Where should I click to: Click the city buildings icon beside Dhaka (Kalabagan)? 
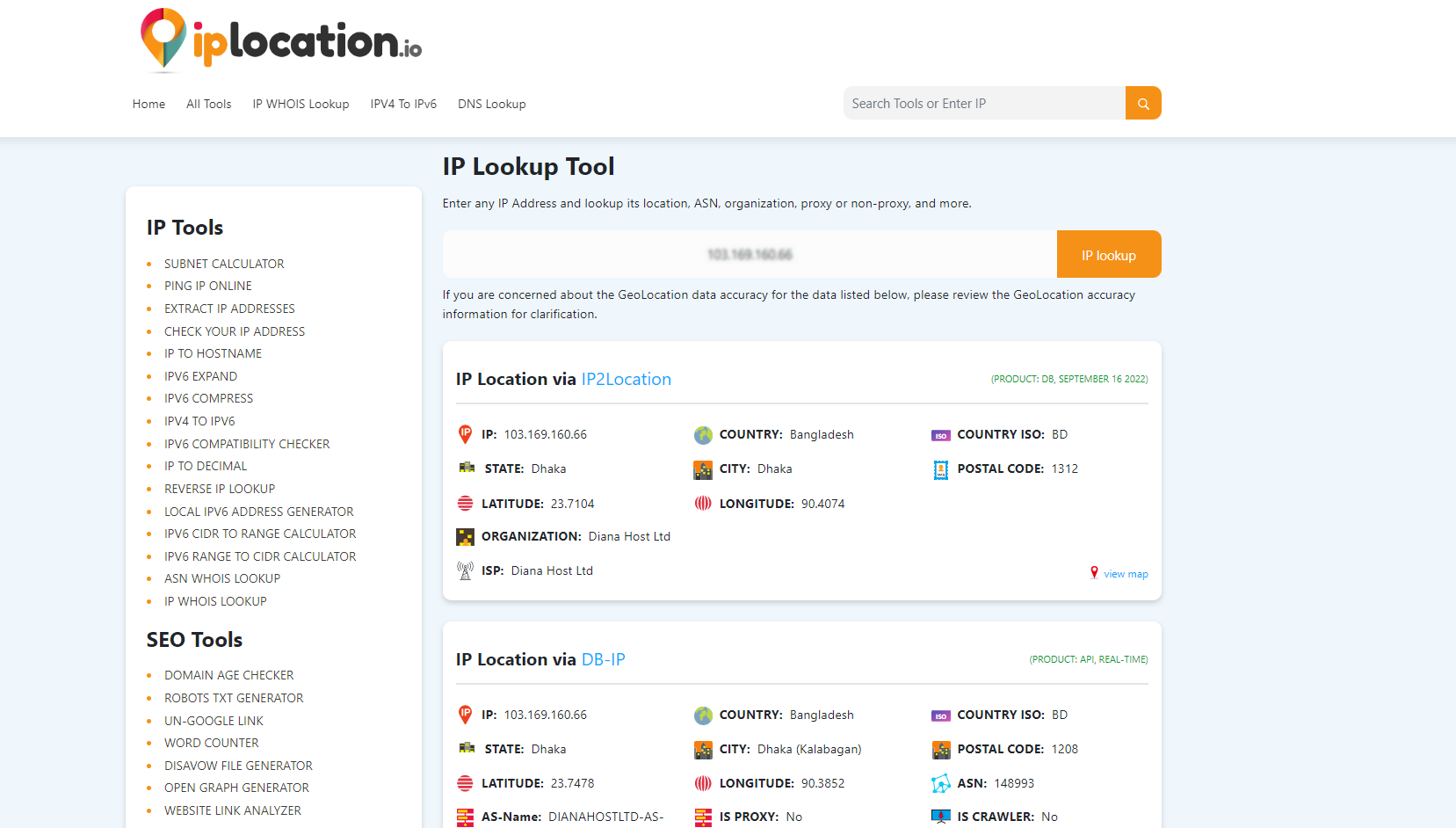tap(703, 749)
